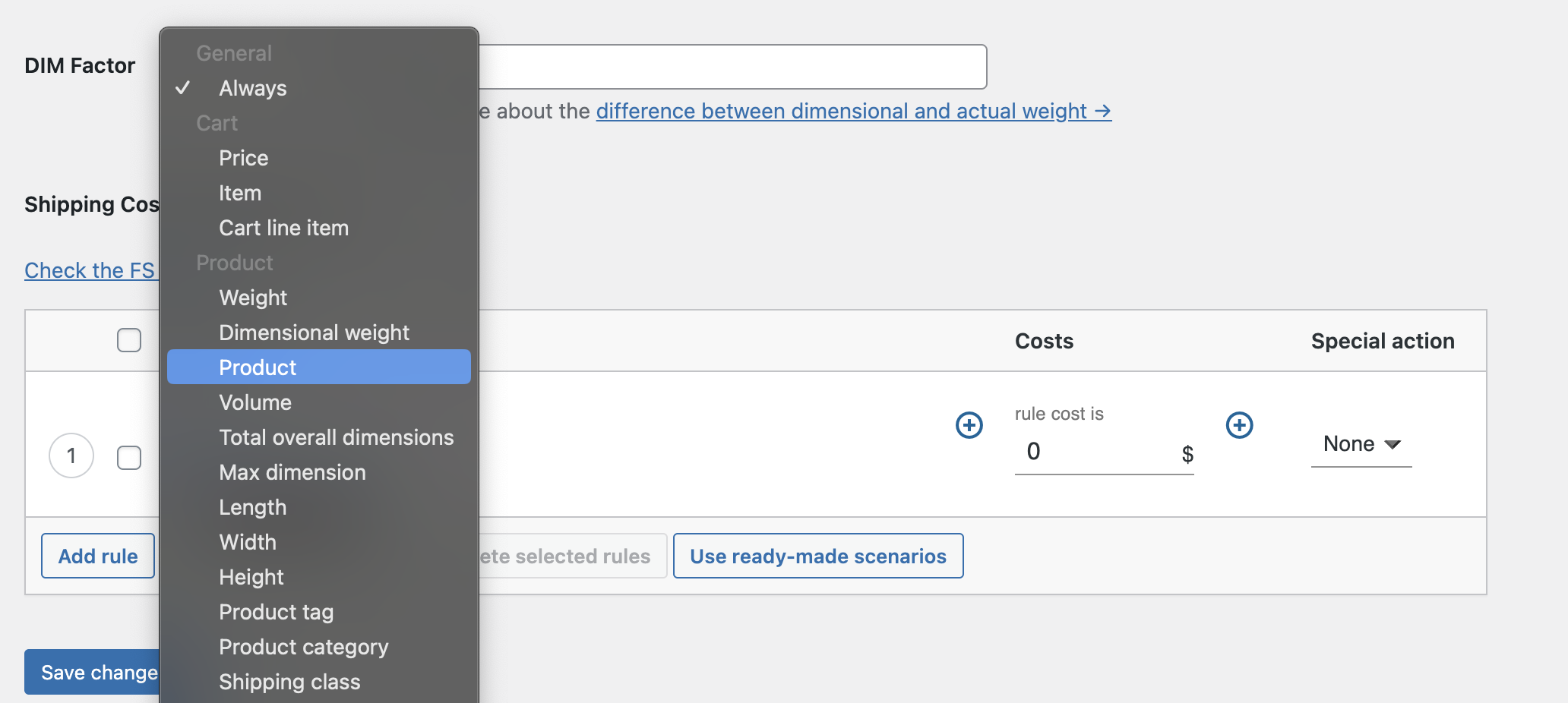Click the plus icon next to Costs column
1568x703 pixels.
[969, 425]
